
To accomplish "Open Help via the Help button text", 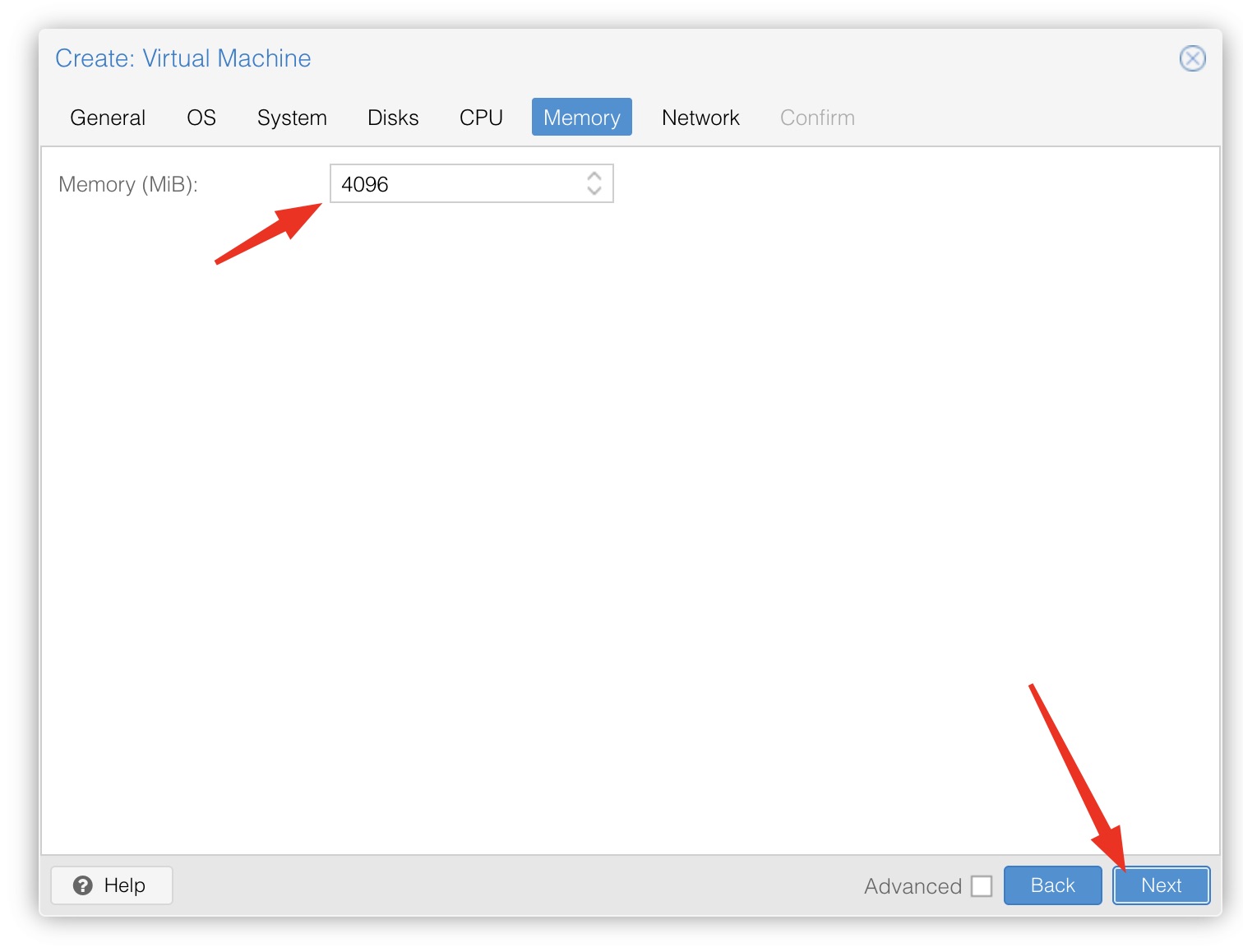I will [125, 885].
